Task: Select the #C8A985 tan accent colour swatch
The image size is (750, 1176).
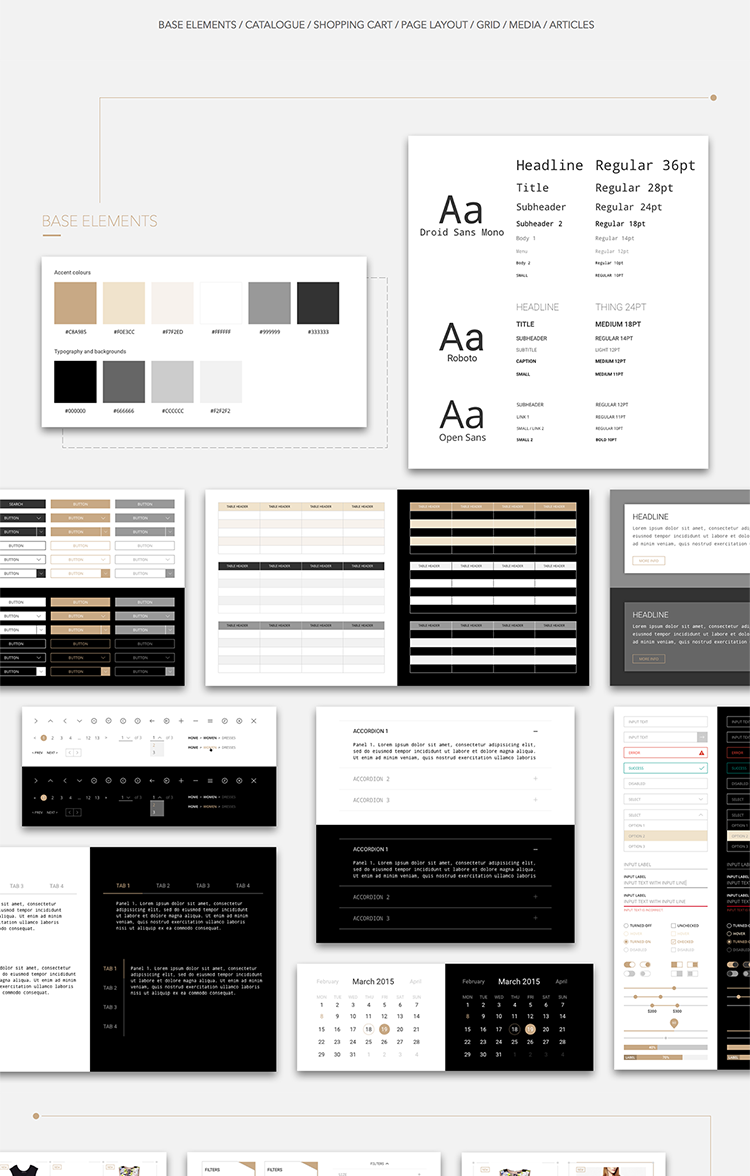Action: pos(75,303)
